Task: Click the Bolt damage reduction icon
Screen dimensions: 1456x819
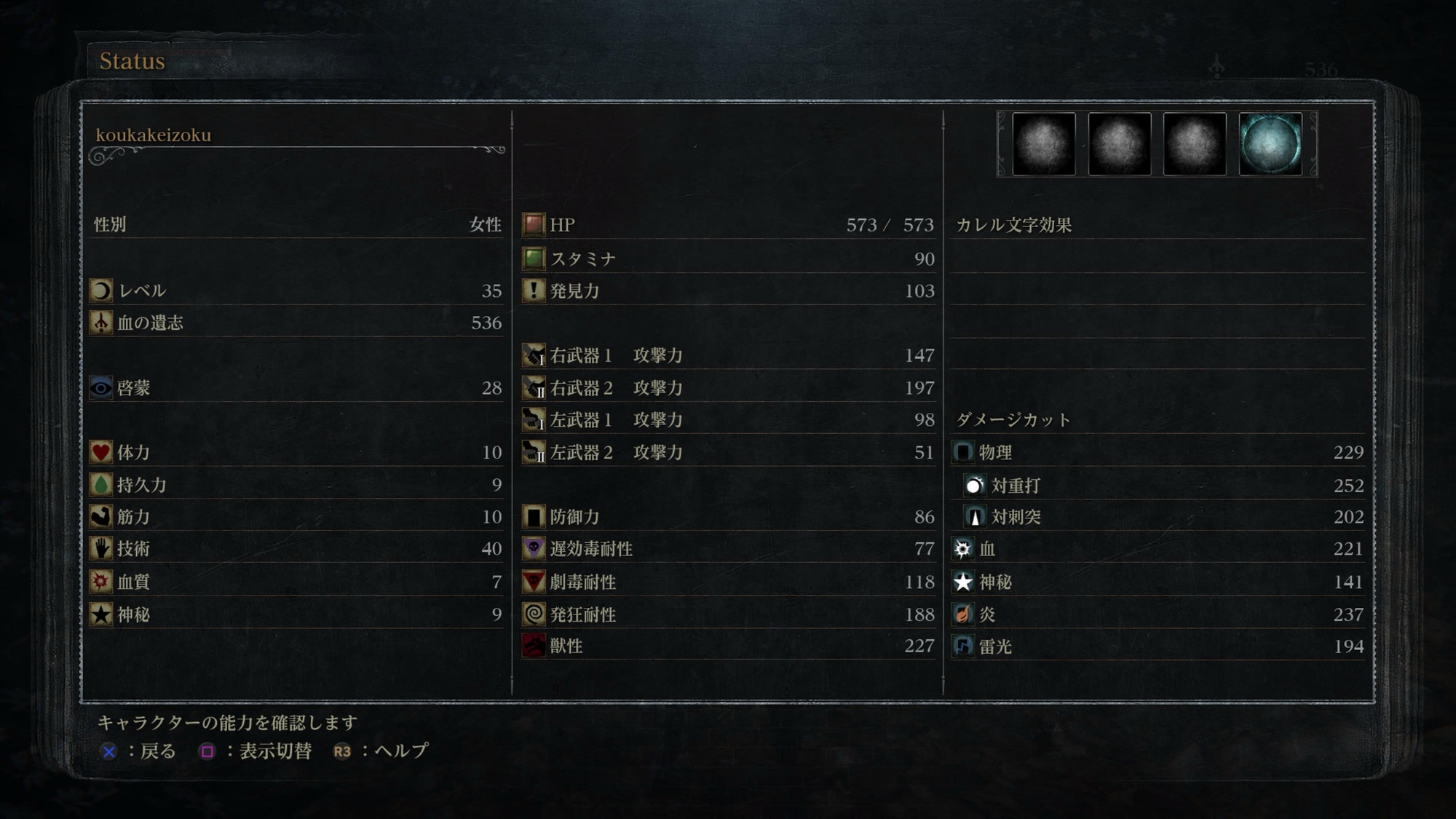Action: pos(963,646)
